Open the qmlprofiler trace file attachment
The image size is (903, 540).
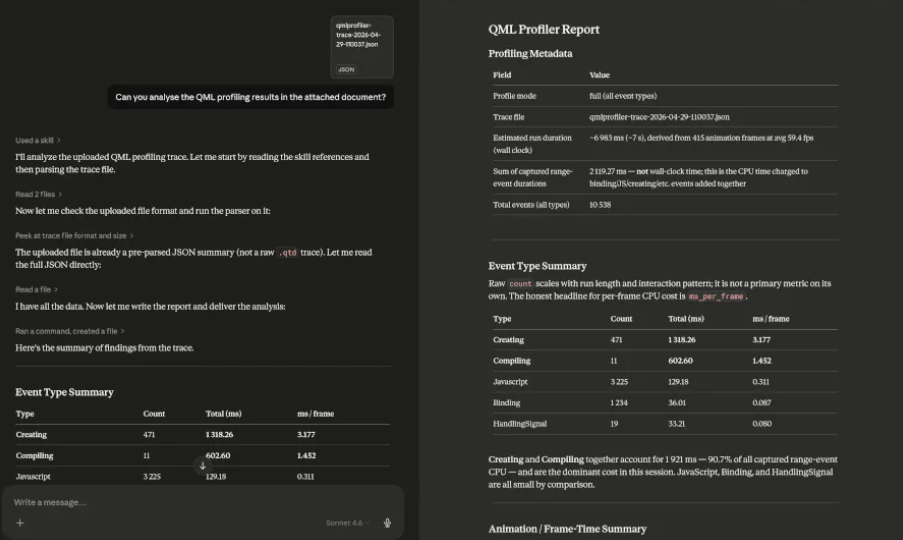[x=362, y=47]
